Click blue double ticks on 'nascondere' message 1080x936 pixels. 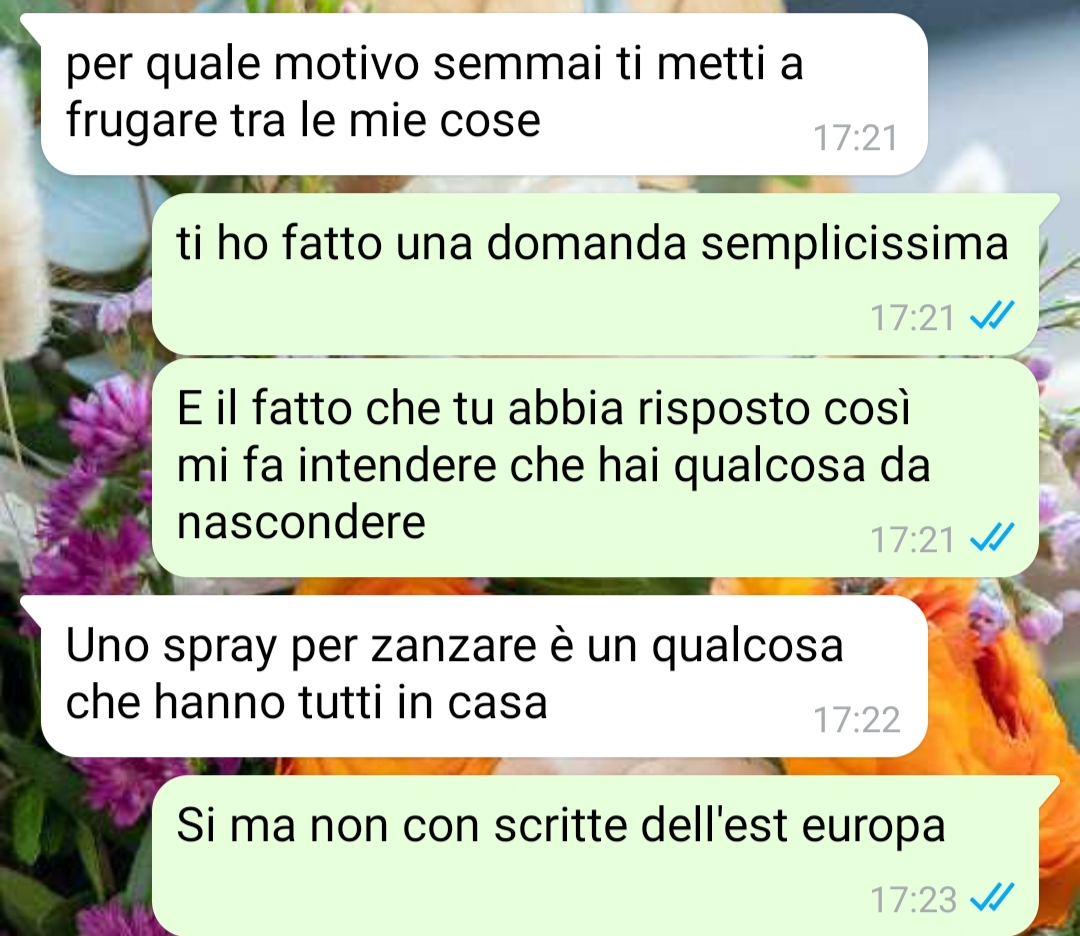(x=992, y=538)
